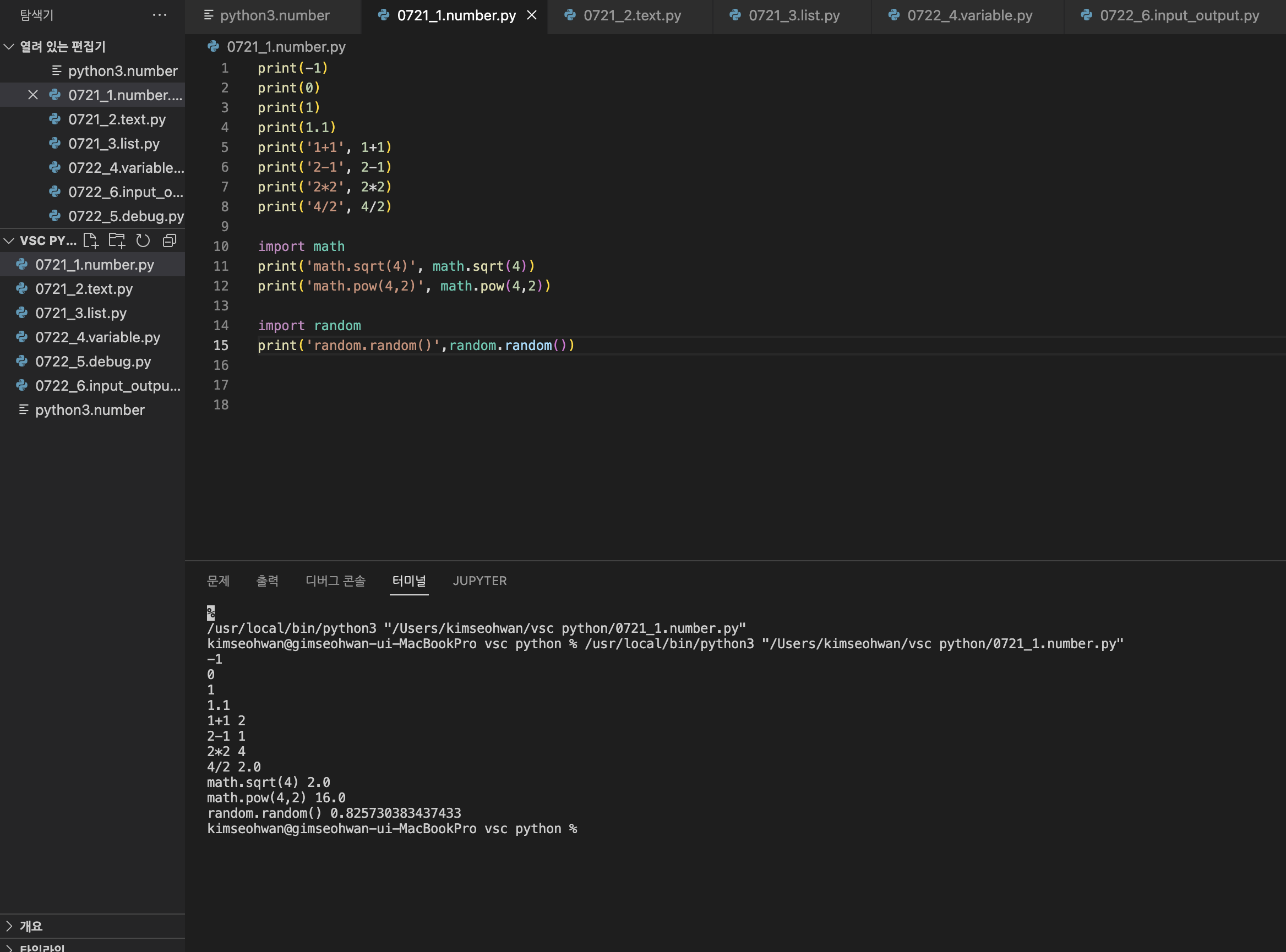The width and height of the screenshot is (1286, 952).
Task: Close 0721_1.number.py in open editors list
Action: point(33,95)
